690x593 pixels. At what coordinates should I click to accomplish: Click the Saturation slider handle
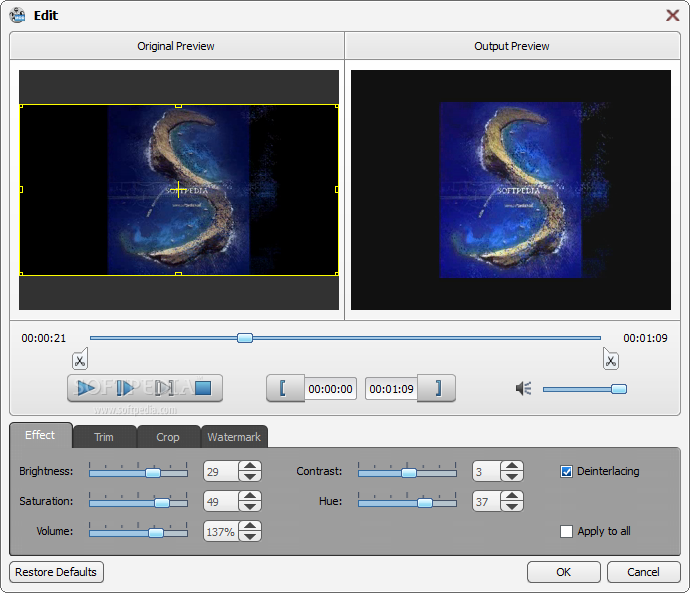tap(162, 503)
